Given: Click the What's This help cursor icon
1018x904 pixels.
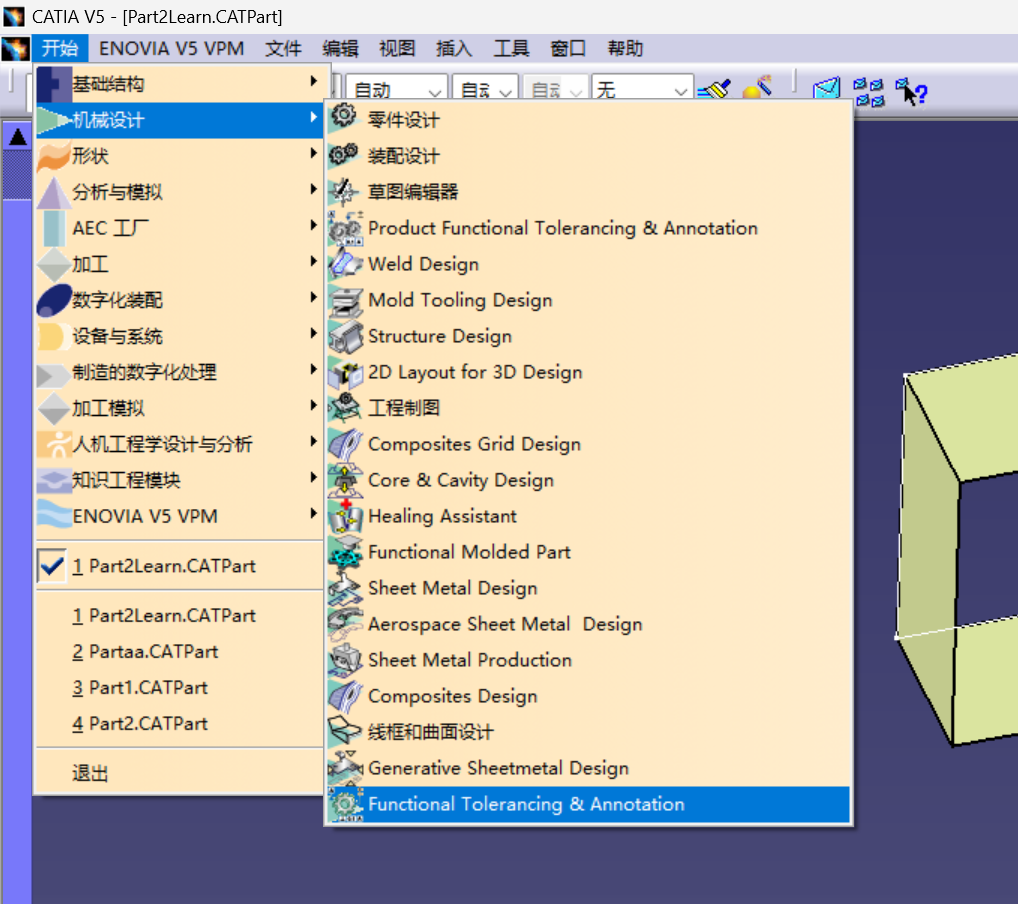Looking at the screenshot, I should point(912,92).
